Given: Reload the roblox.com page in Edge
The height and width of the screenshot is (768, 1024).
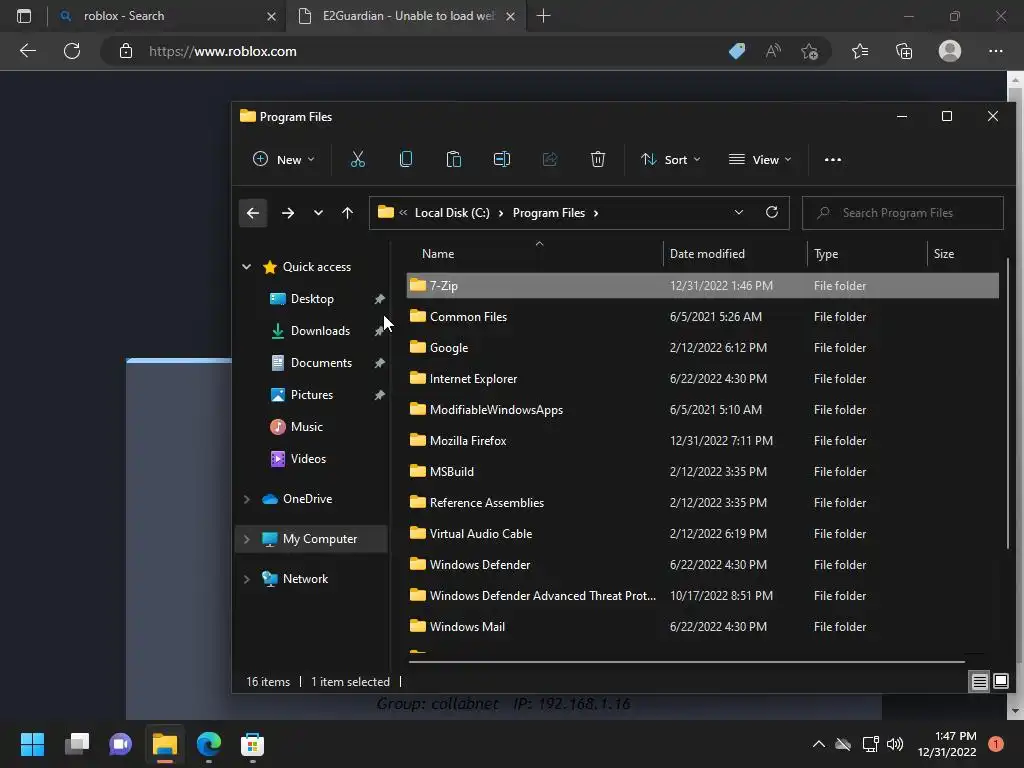Looking at the screenshot, I should click(72, 51).
